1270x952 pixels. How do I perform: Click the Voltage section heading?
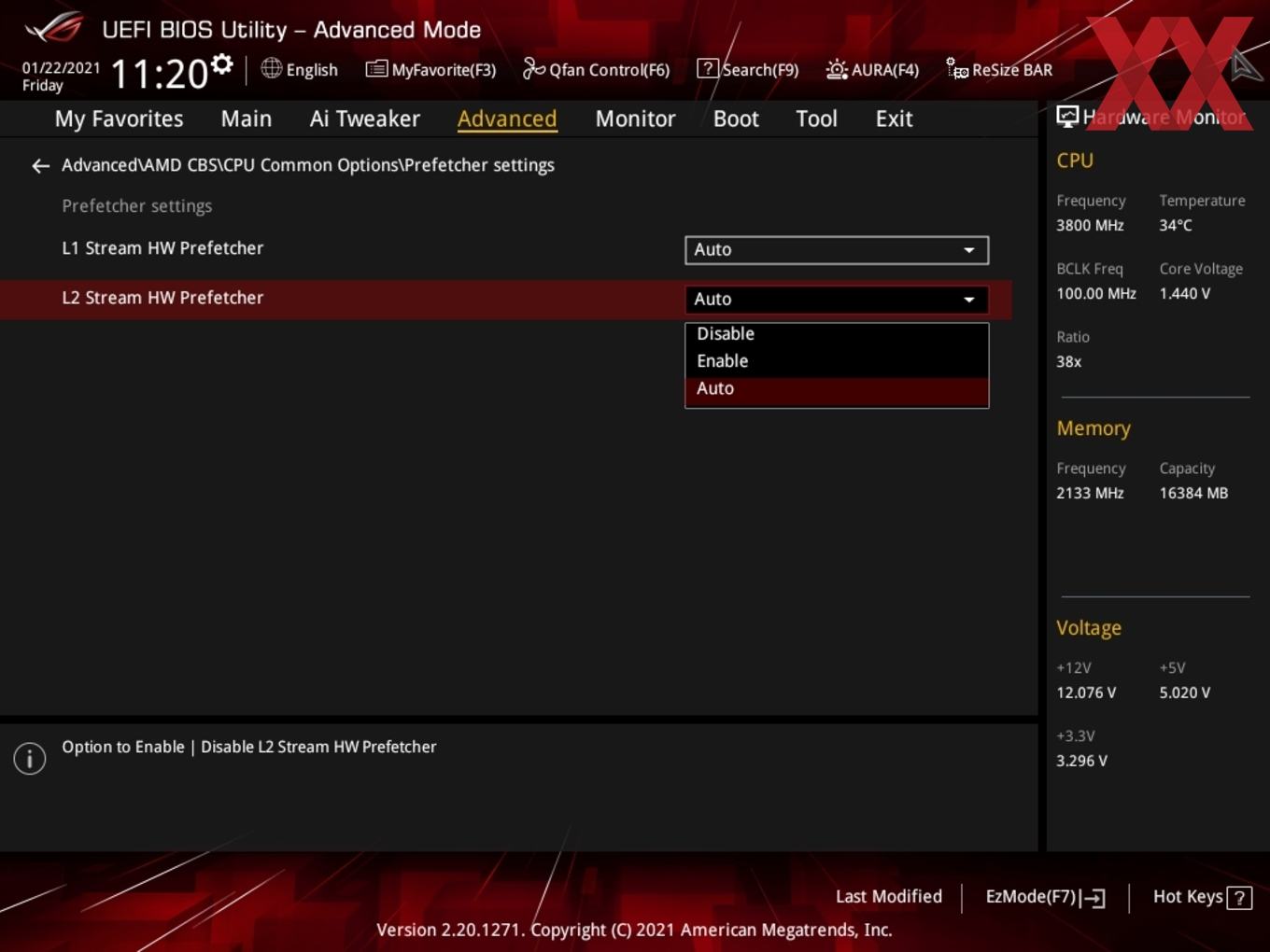(1089, 628)
